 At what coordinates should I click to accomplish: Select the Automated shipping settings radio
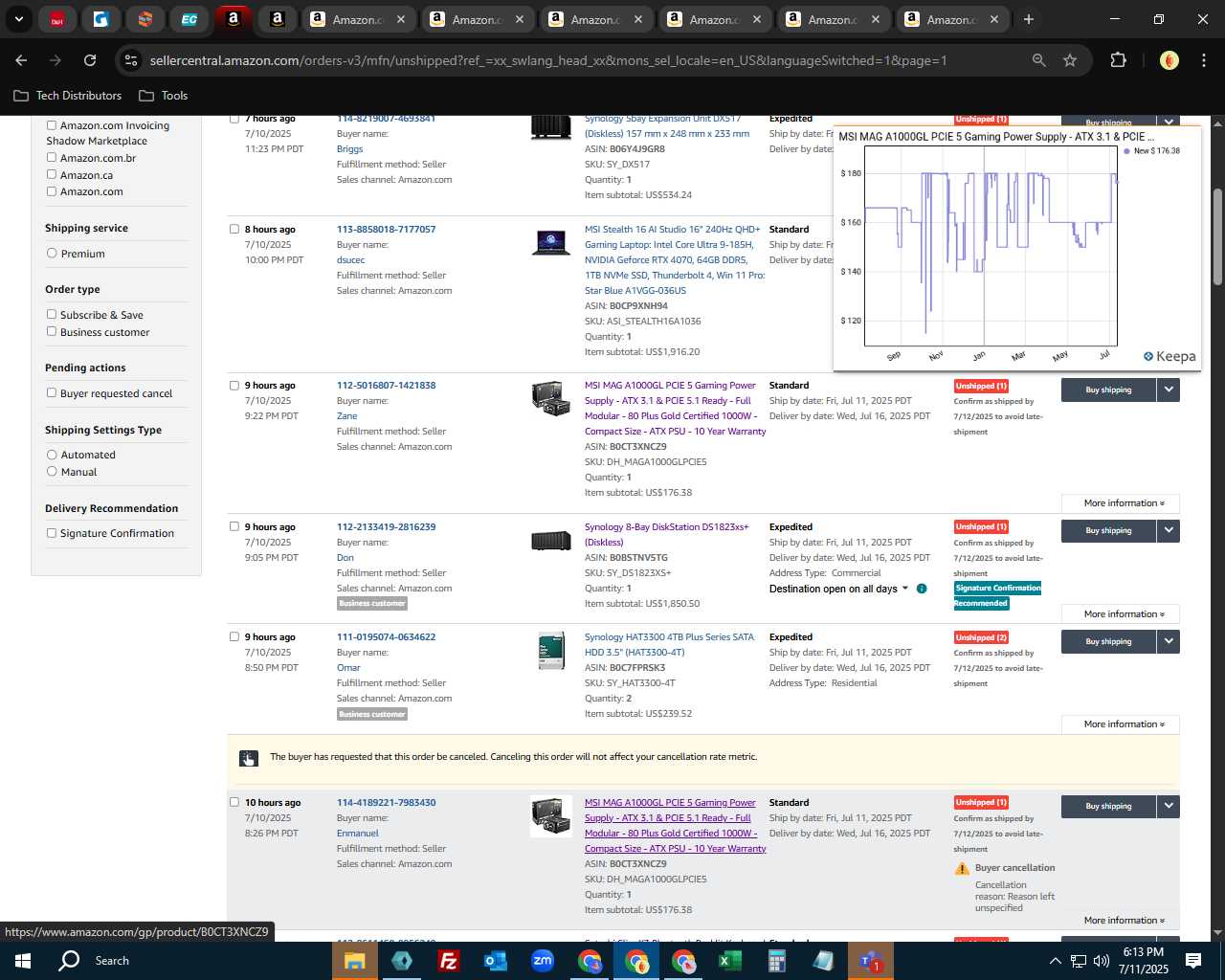pos(52,455)
